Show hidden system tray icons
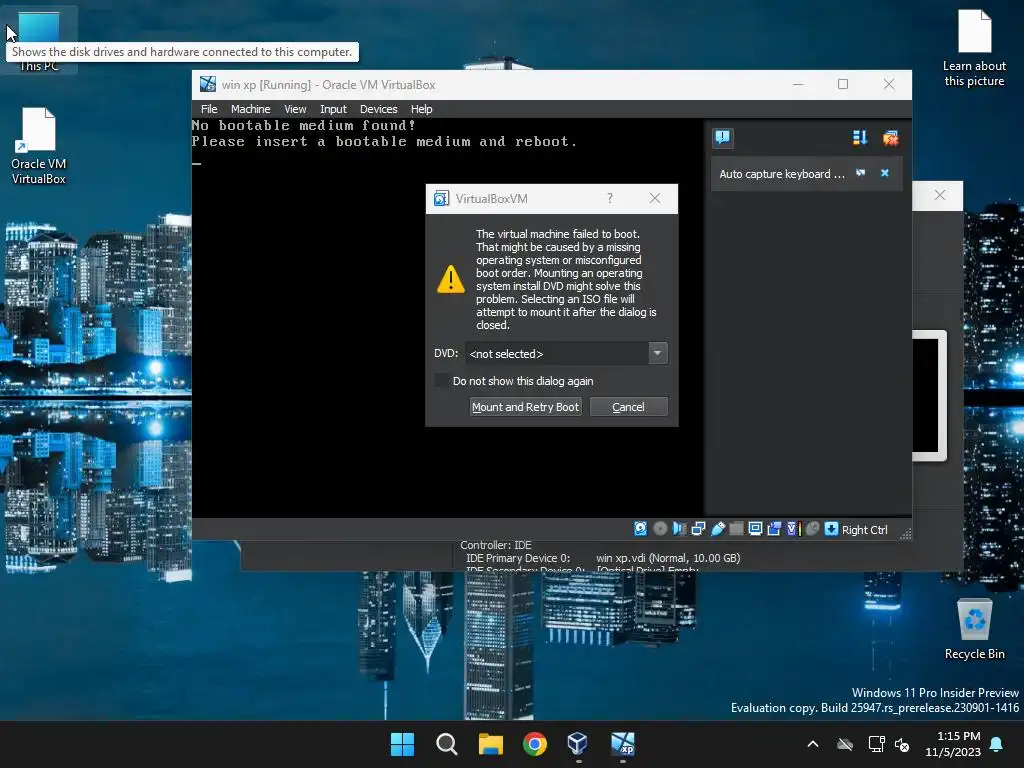This screenshot has height=768, width=1024. coord(813,744)
